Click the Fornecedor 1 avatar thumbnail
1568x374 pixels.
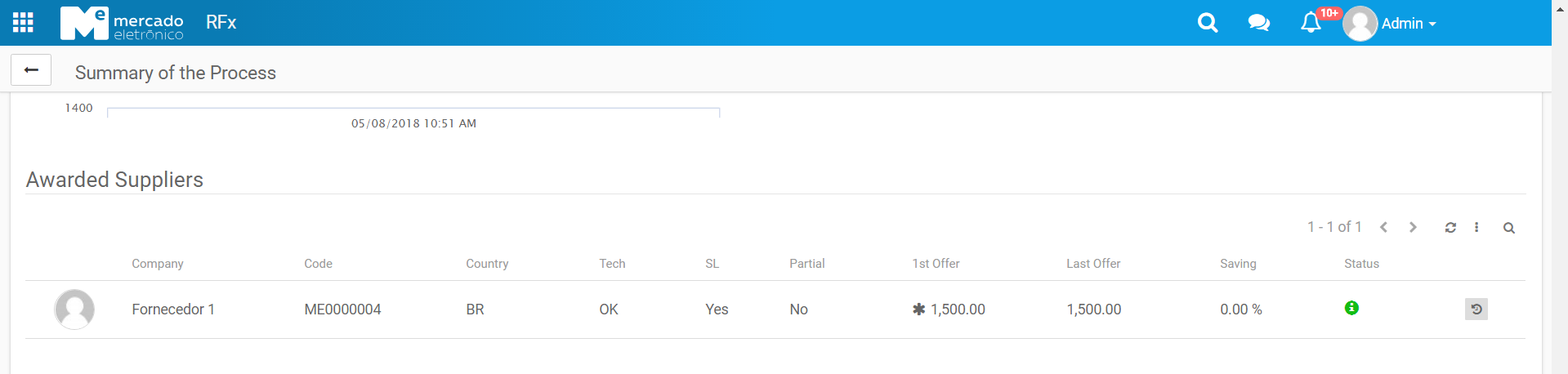click(x=74, y=309)
